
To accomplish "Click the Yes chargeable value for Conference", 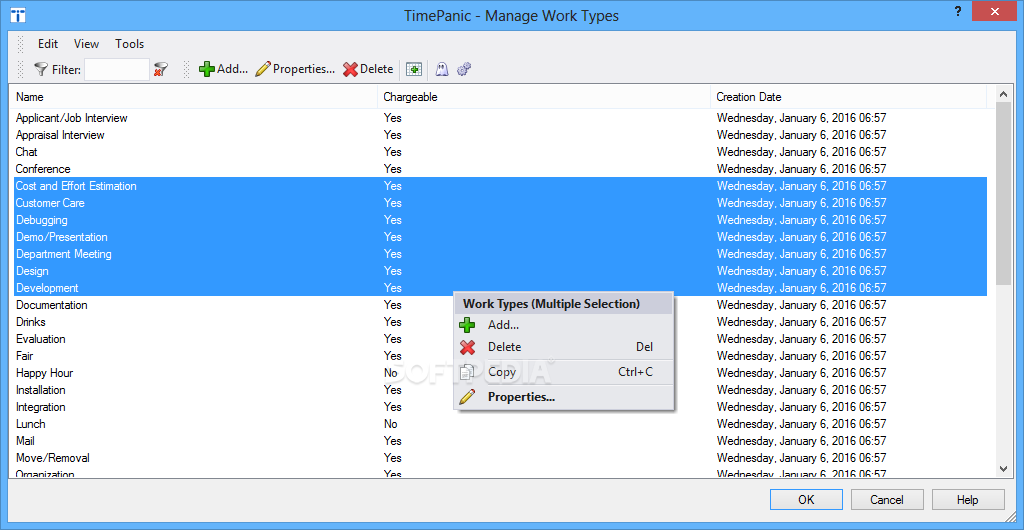I will click(x=392, y=169).
